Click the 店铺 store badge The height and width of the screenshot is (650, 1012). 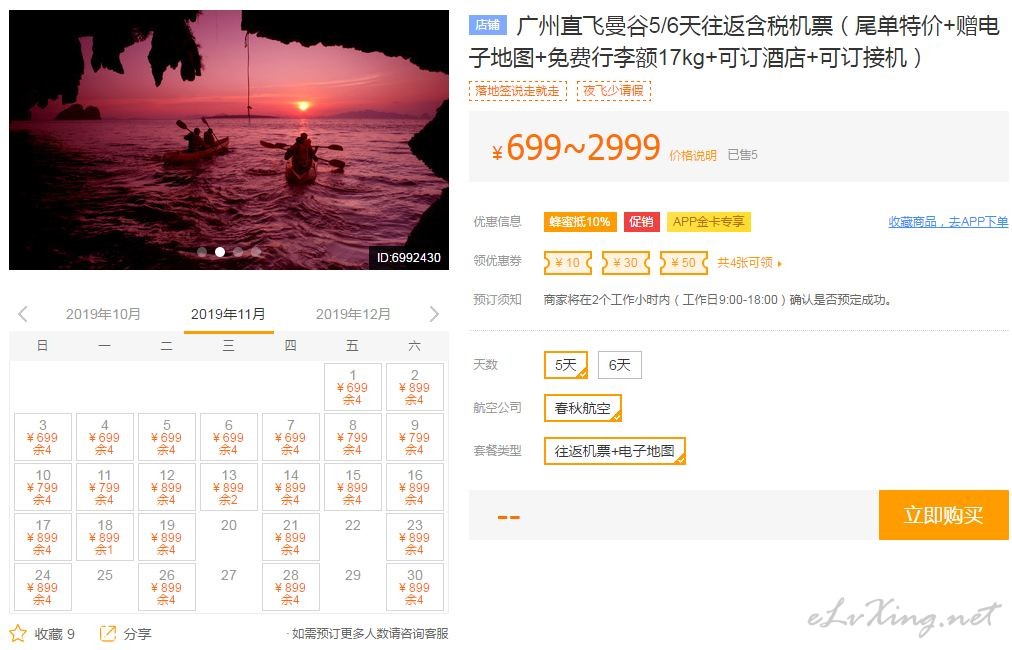[488, 25]
